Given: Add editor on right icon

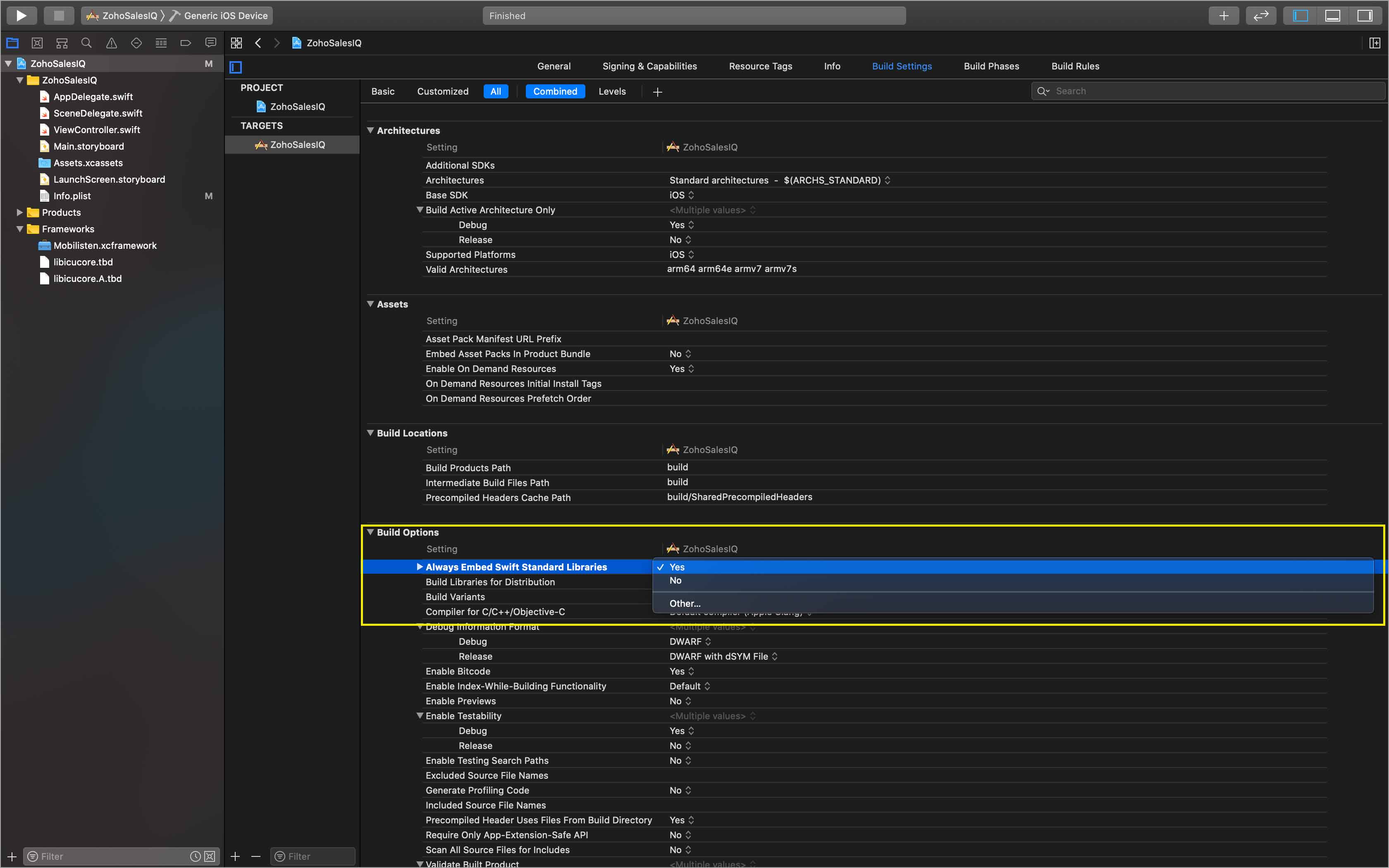Looking at the screenshot, I should (x=1375, y=43).
